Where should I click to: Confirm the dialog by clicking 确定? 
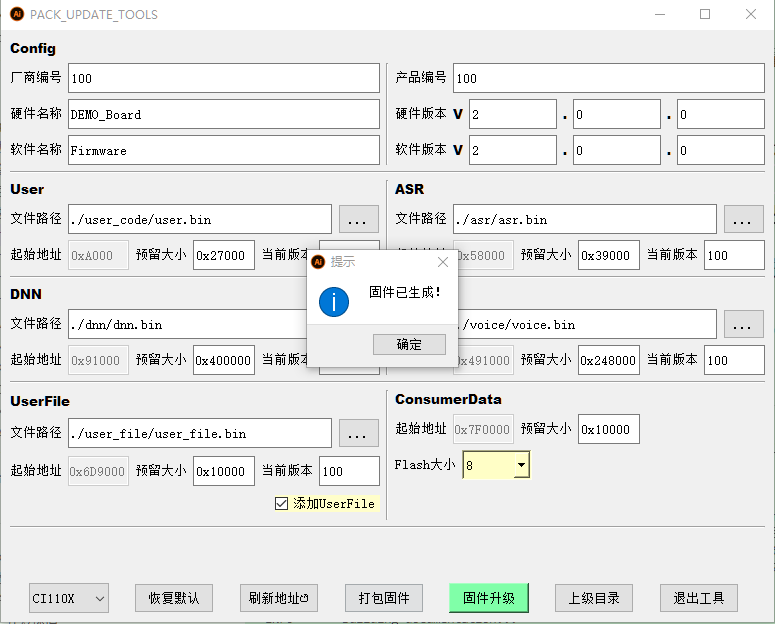click(409, 344)
